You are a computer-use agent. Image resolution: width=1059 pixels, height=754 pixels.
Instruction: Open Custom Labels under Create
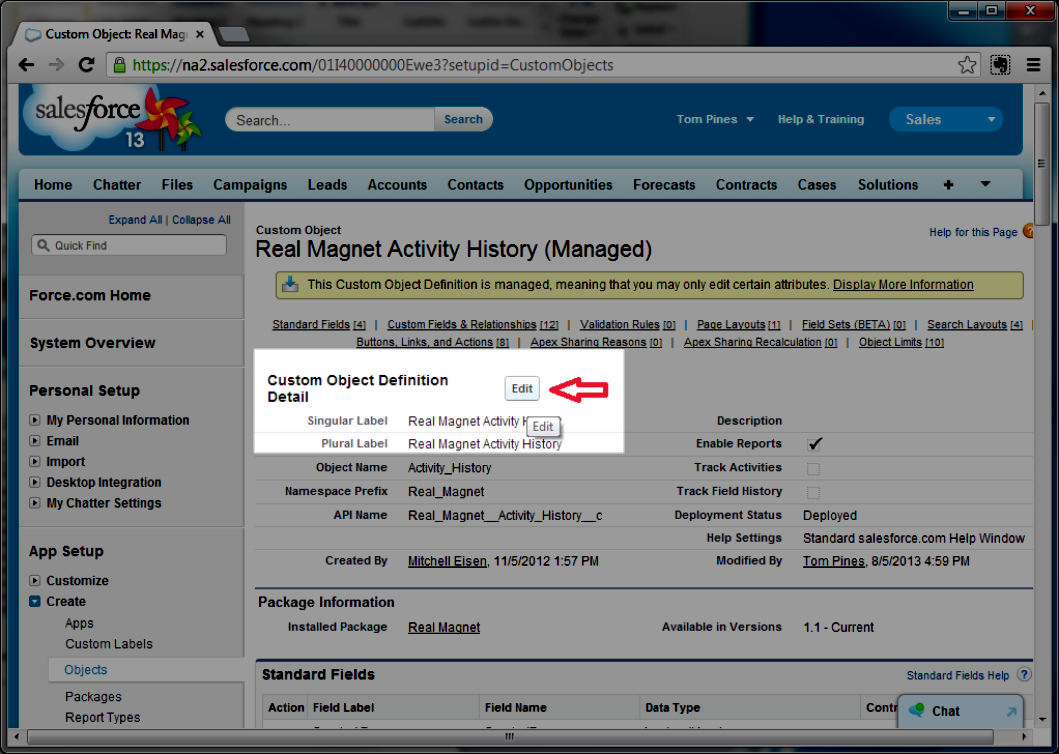109,644
